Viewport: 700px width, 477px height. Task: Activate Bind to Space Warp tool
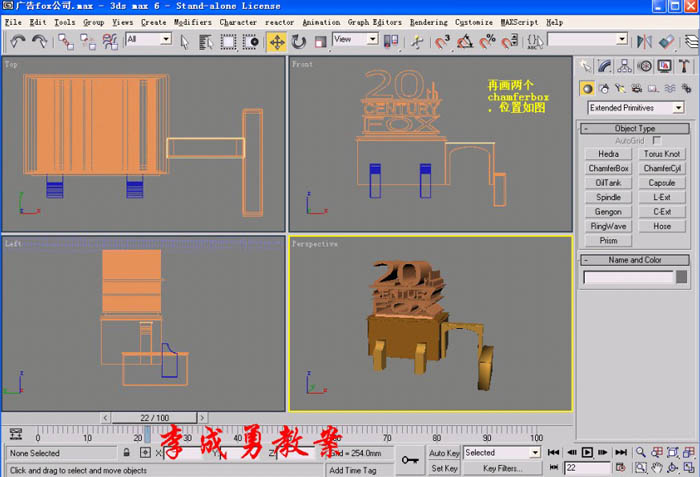click(110, 42)
